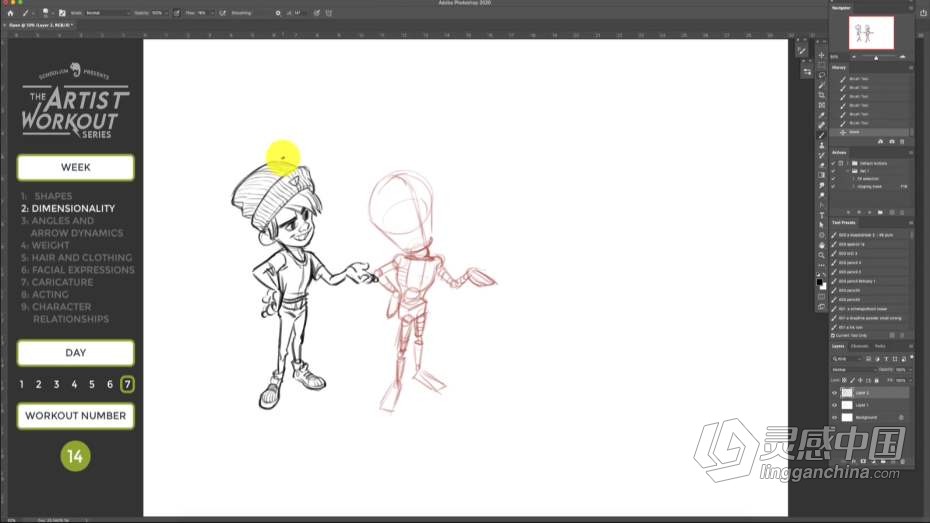Open the Brush Preset picker arrow

pos(52,12)
